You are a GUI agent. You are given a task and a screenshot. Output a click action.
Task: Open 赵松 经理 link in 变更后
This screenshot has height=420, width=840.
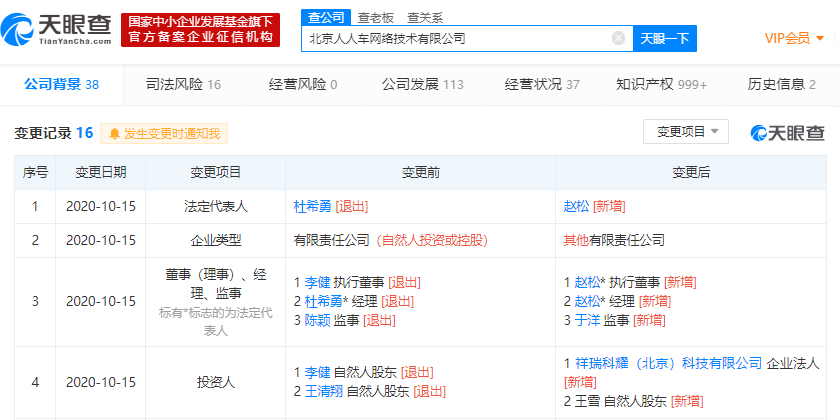tap(588, 301)
